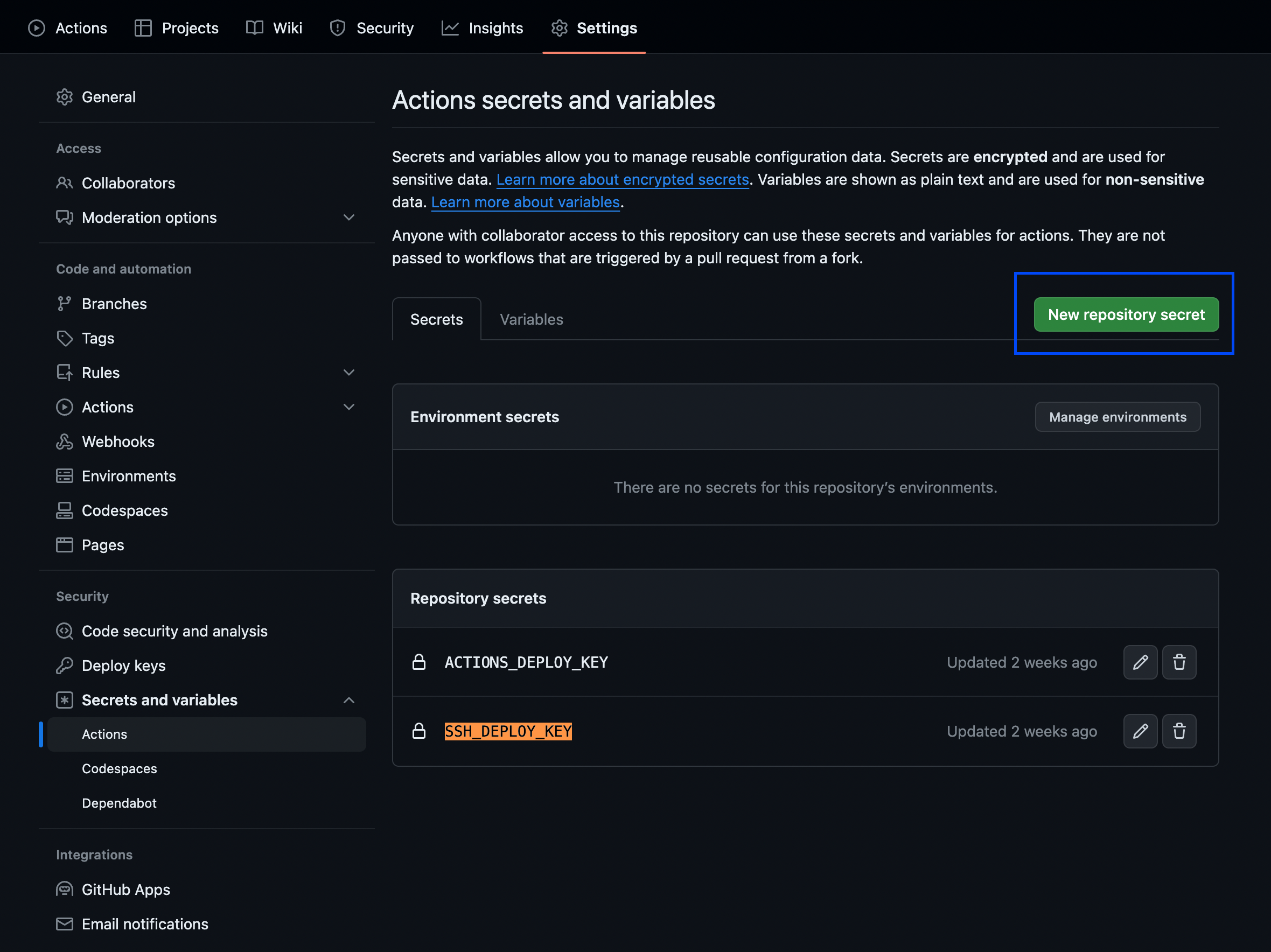Open Deploy keys settings page
This screenshot has width=1271, height=952.
coord(123,666)
